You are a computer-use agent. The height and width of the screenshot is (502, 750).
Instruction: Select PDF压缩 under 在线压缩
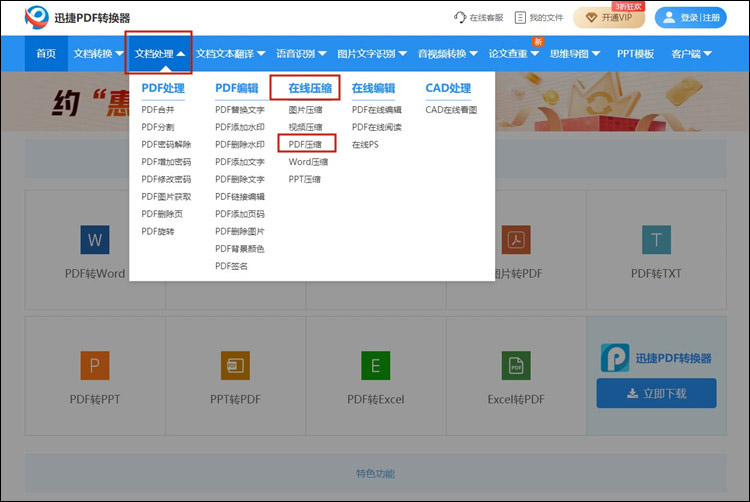(x=305, y=144)
